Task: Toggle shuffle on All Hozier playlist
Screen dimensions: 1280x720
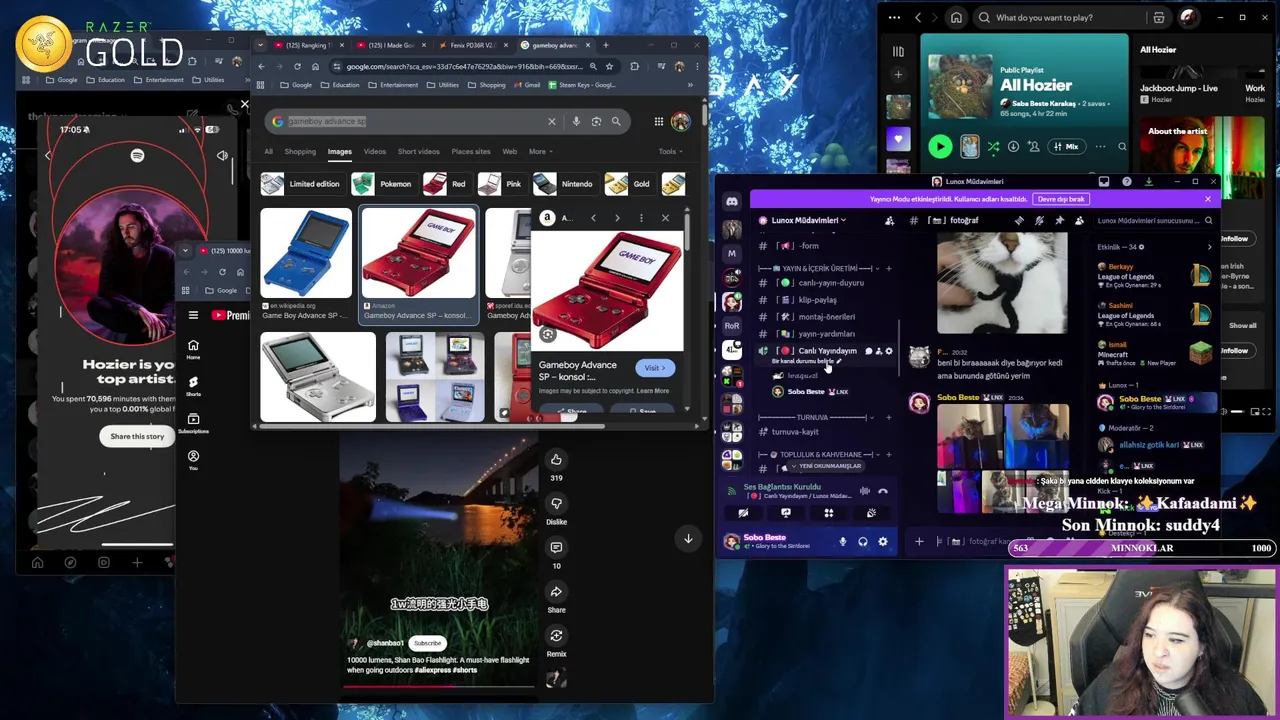Action: 993,146
